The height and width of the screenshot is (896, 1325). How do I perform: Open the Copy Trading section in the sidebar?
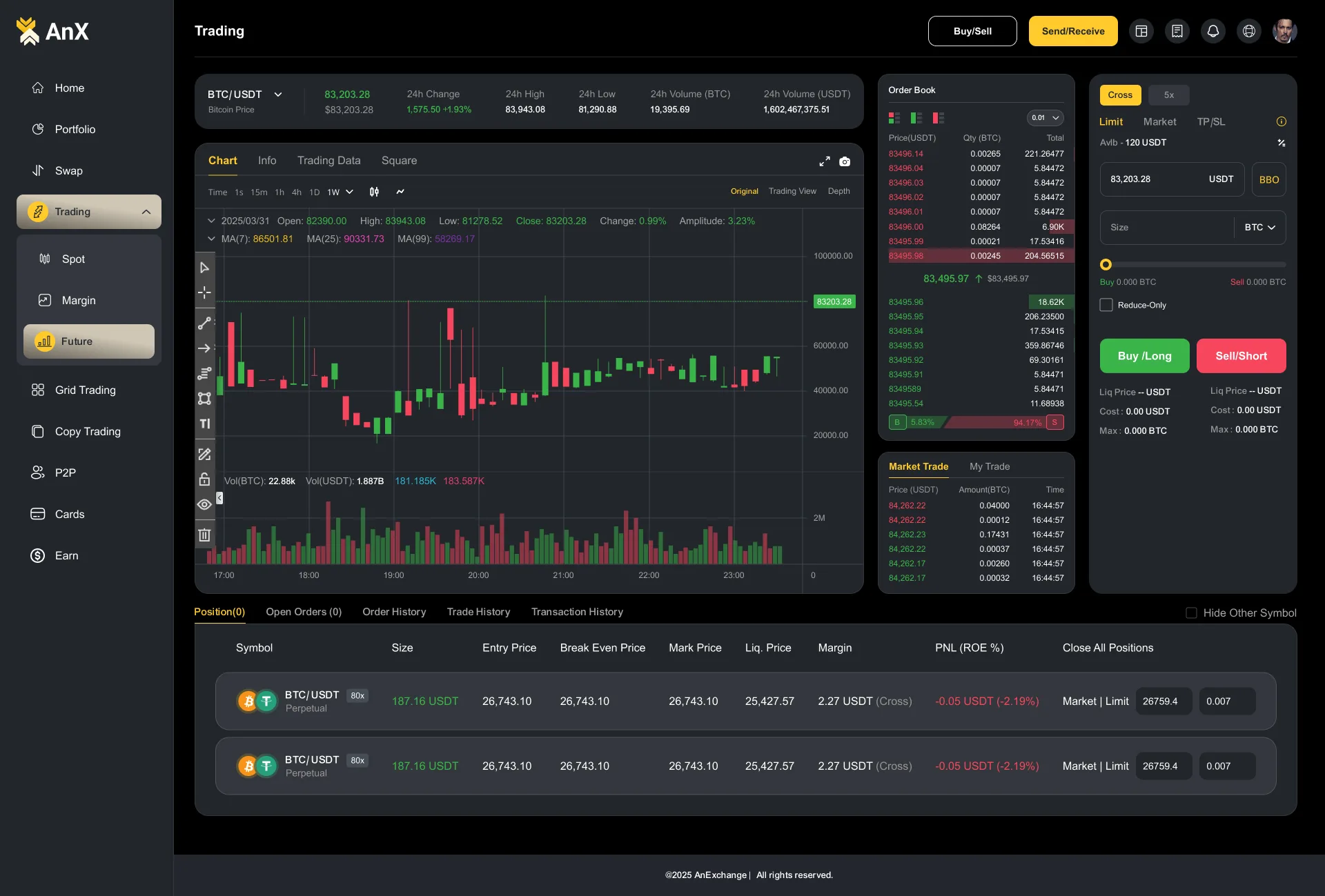pyautogui.click(x=87, y=431)
